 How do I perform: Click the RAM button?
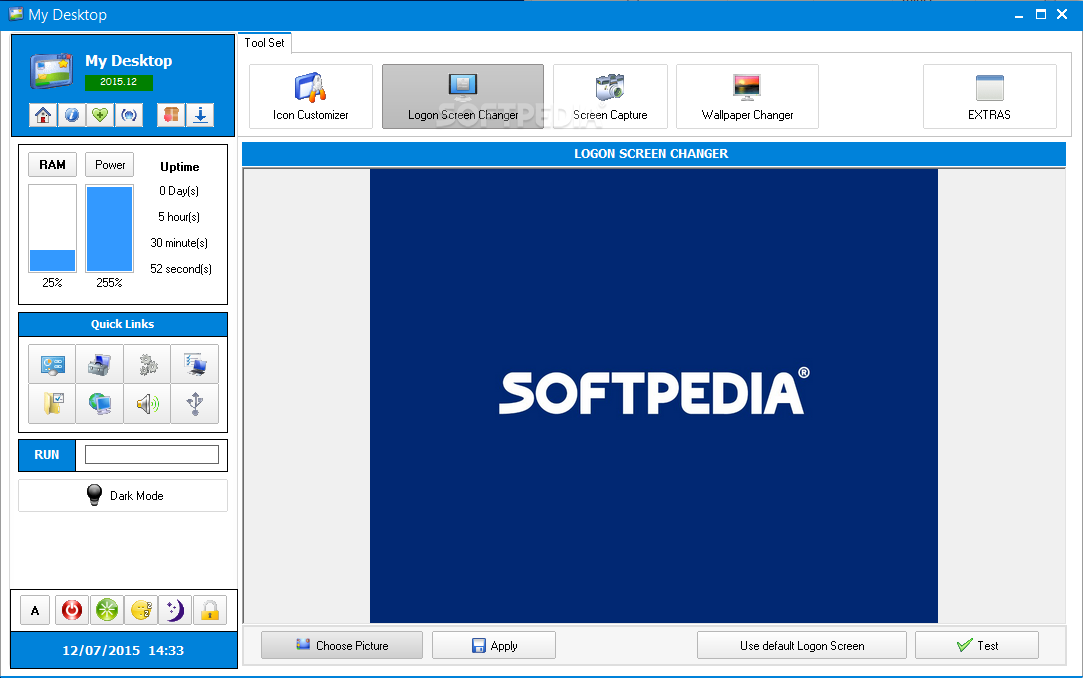click(52, 164)
